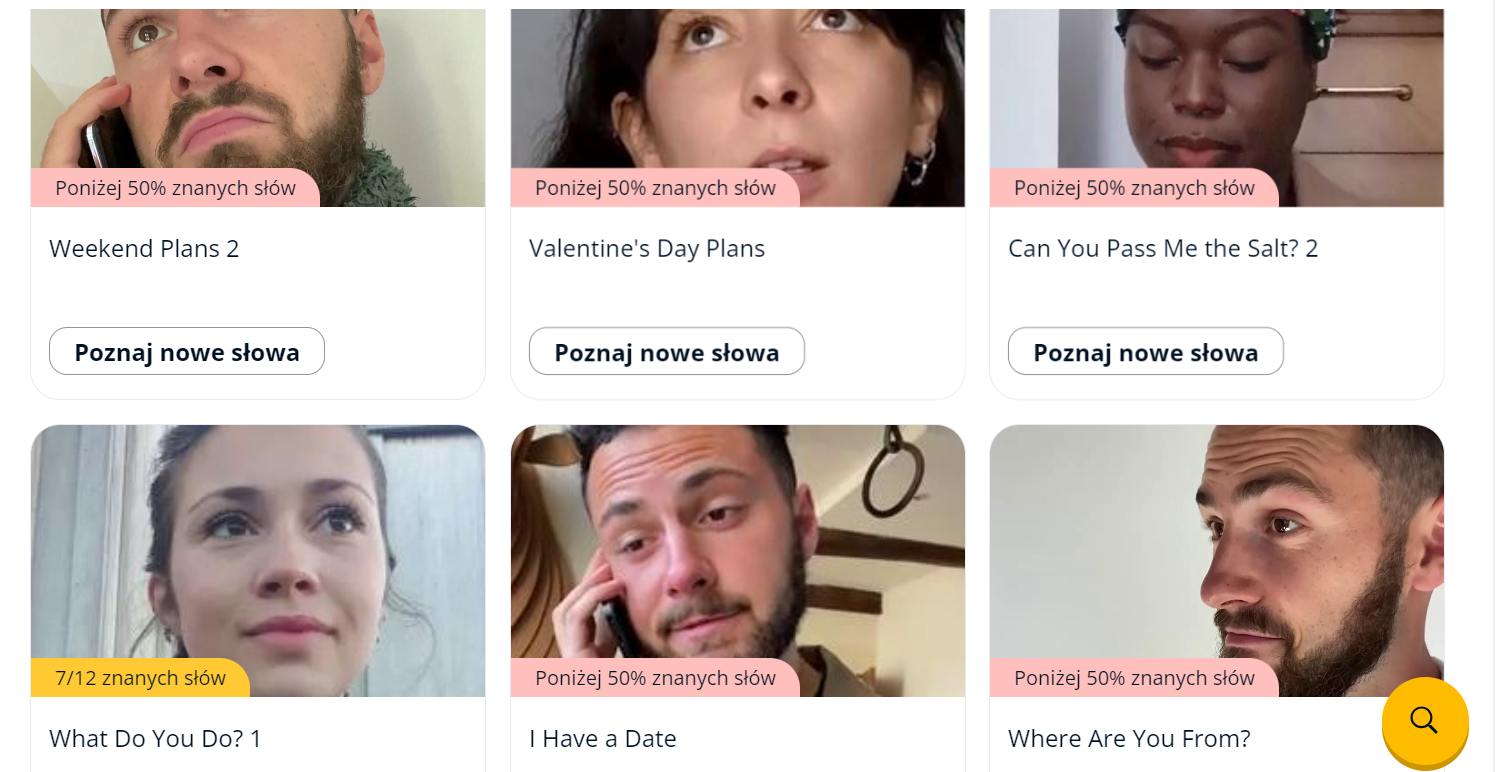This screenshot has height=772, width=1495.
Task: Click the pink known-words badge on Where Are You From?
Action: click(x=1134, y=678)
